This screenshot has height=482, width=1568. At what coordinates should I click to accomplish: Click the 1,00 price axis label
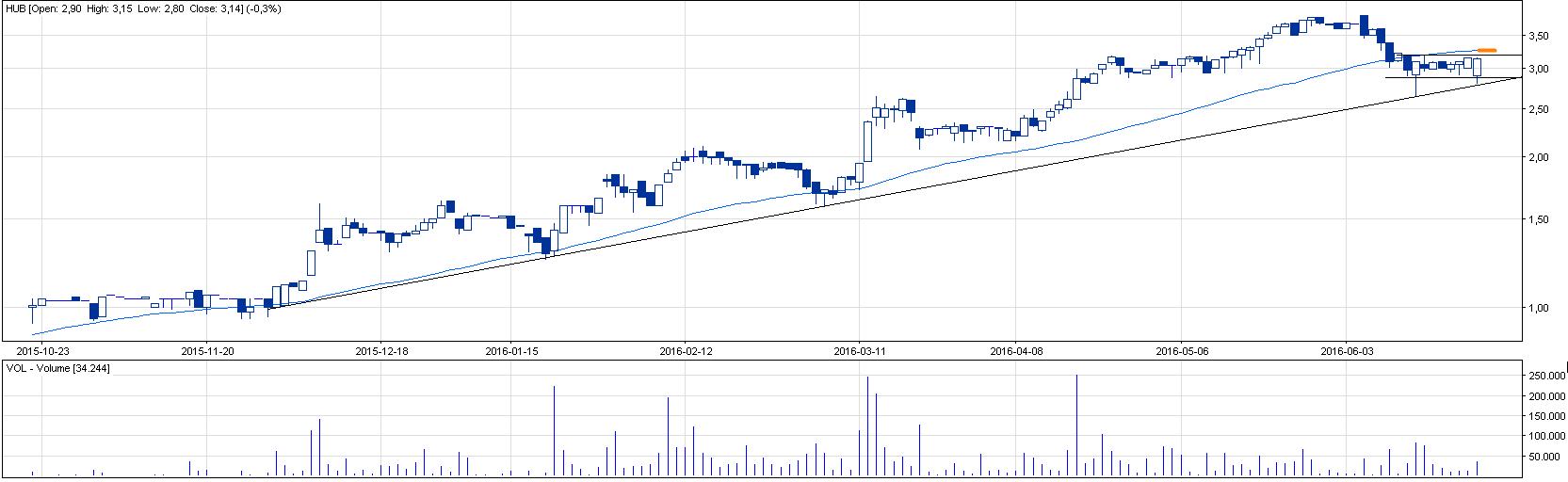tap(1539, 308)
